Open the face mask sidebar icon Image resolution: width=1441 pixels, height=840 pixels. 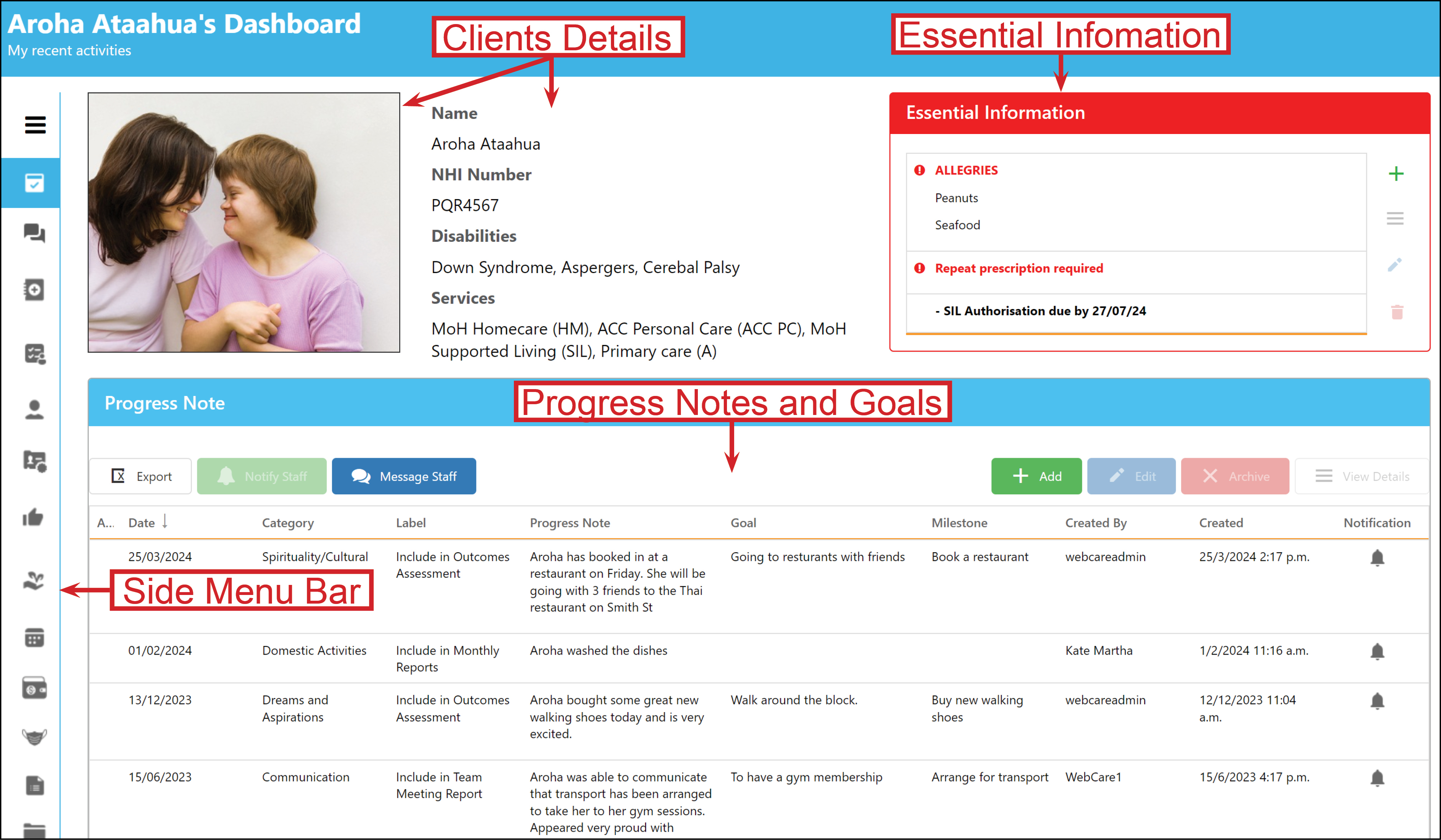click(34, 737)
